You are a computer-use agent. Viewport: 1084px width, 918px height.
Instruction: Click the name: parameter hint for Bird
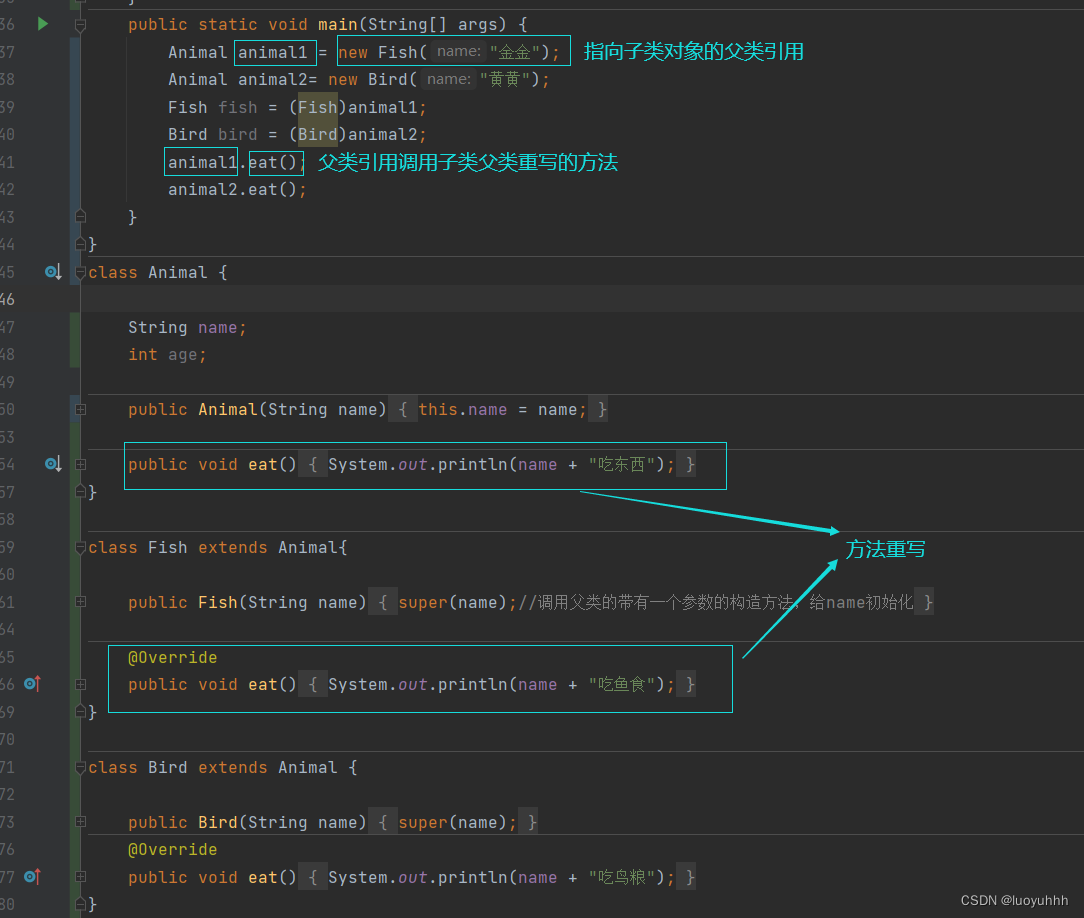pos(449,79)
